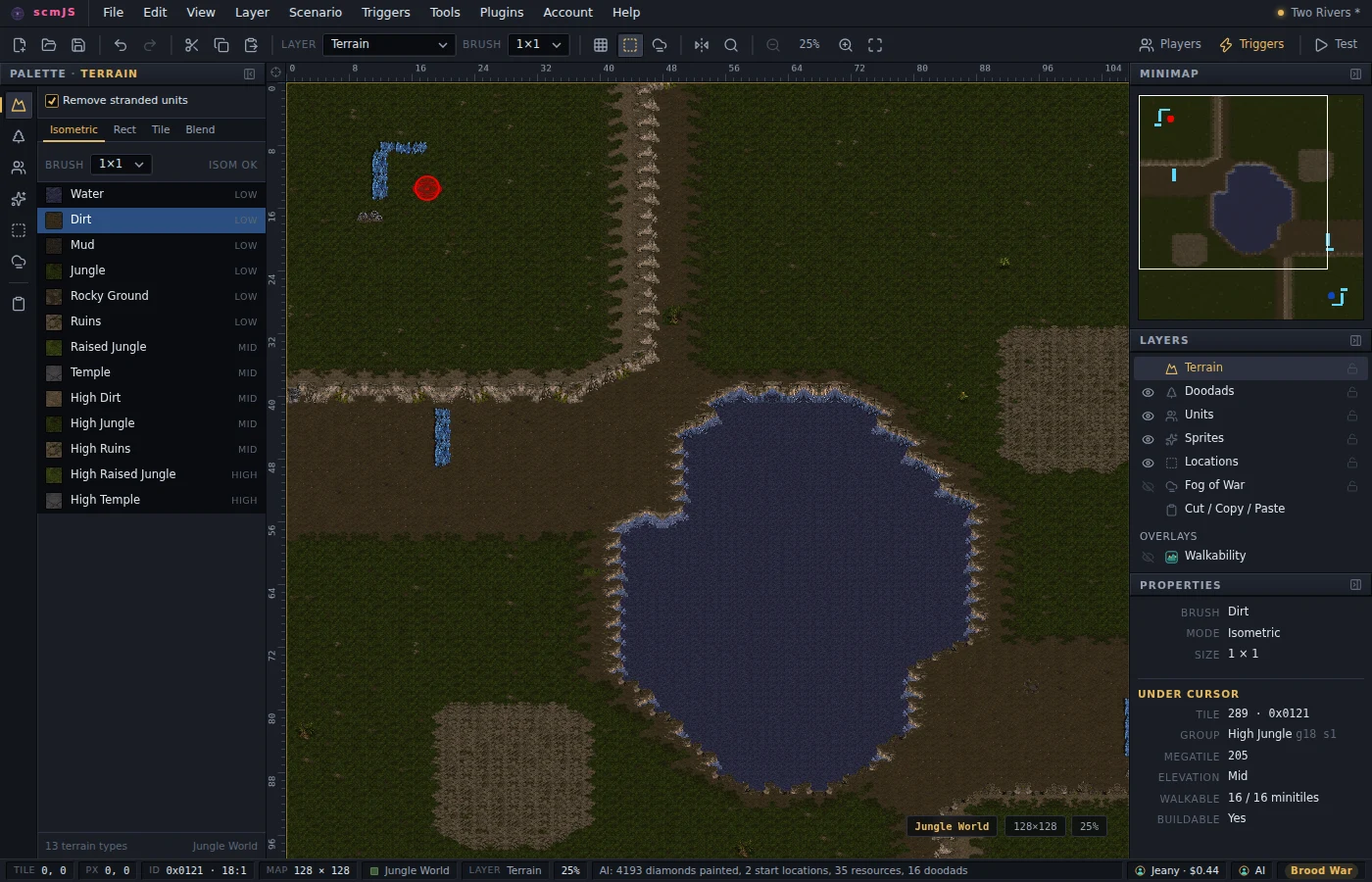Zoom in with the plus magnifier icon
Image resolution: width=1372 pixels, height=882 pixels.
click(846, 45)
